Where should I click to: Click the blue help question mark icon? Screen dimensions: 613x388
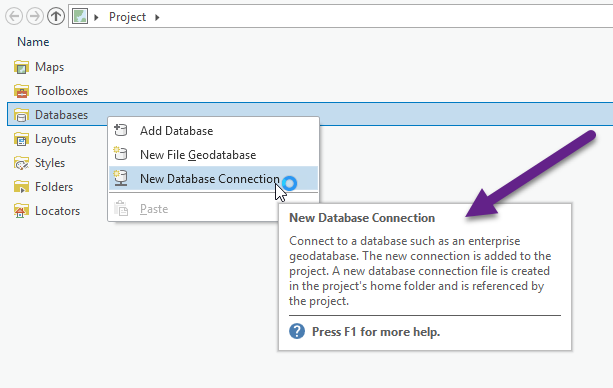[297, 331]
